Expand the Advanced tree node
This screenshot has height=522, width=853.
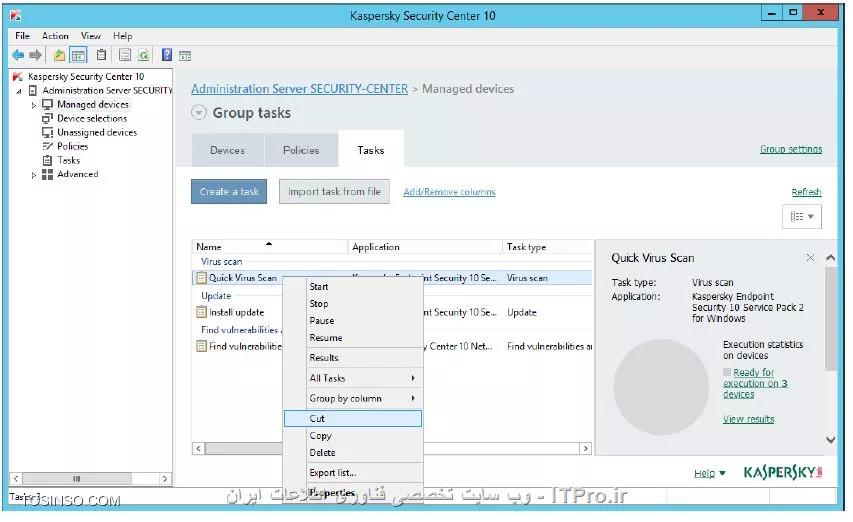pos(34,175)
